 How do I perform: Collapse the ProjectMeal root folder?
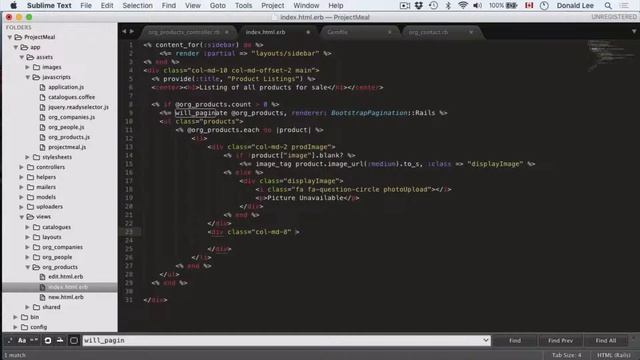[10, 37]
